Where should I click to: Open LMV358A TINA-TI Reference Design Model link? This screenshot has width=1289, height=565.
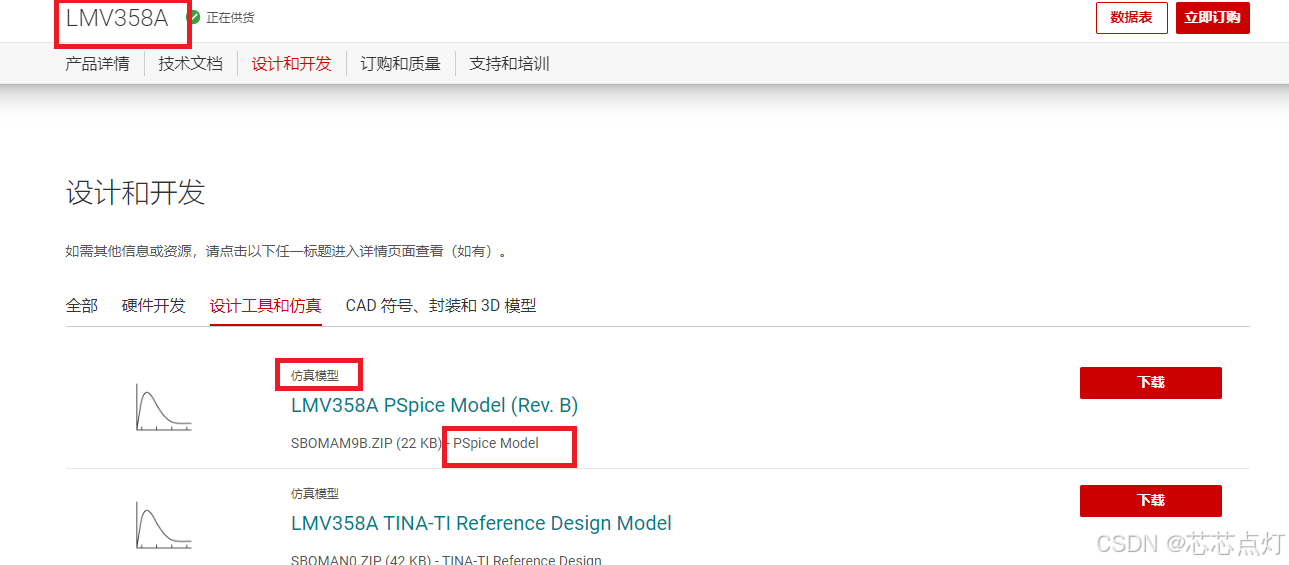[x=481, y=523]
